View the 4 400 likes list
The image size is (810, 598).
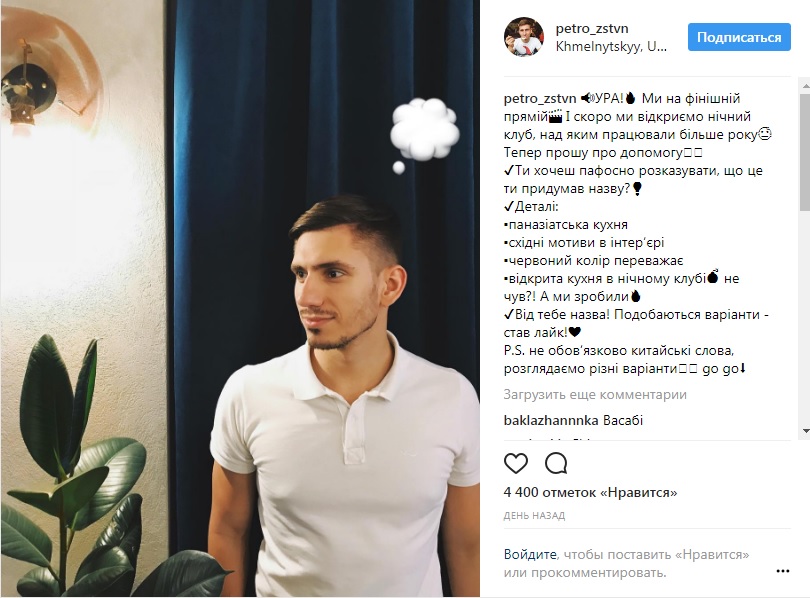[x=590, y=493]
